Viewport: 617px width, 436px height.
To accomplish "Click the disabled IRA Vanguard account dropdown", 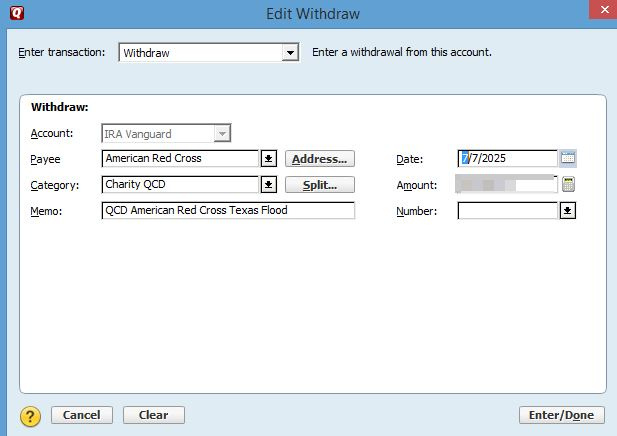I will [x=166, y=134].
